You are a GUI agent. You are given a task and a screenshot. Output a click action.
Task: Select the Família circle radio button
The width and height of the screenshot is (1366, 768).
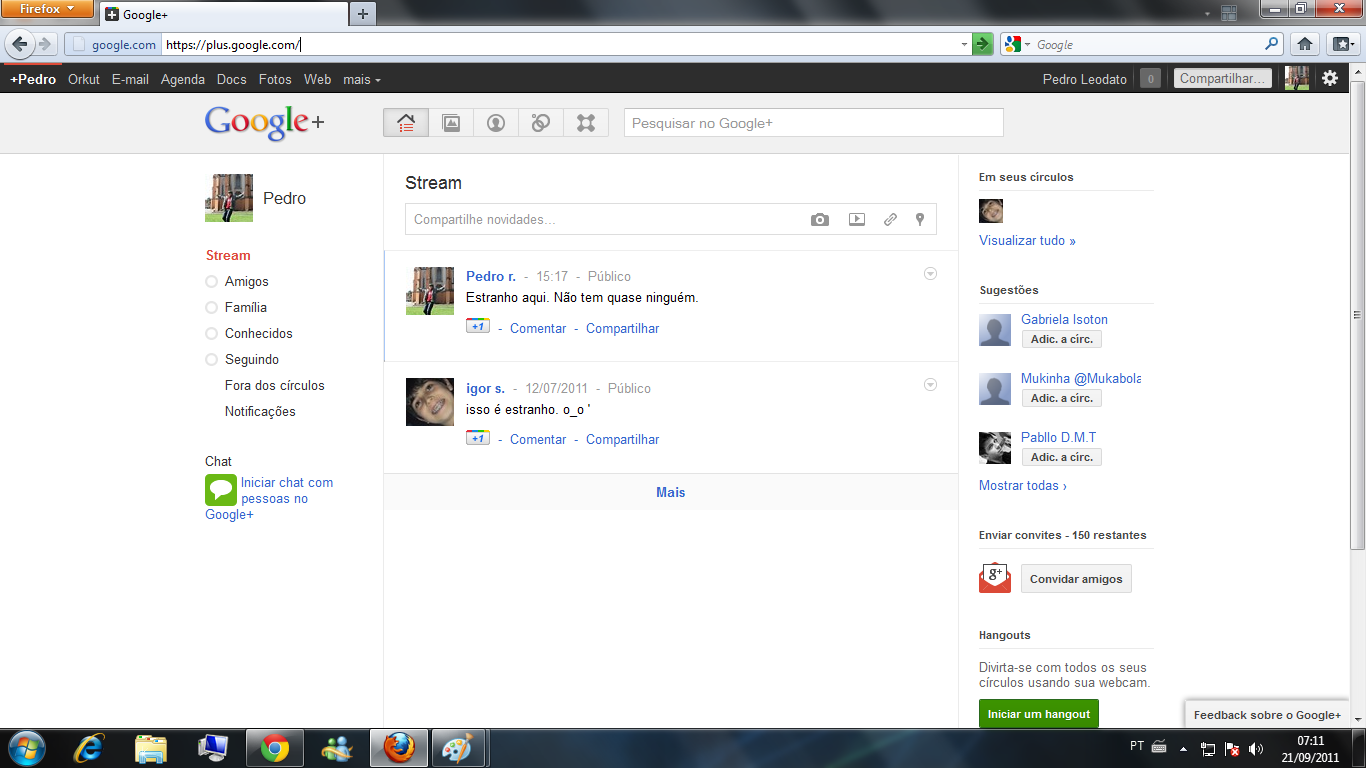click(x=211, y=308)
